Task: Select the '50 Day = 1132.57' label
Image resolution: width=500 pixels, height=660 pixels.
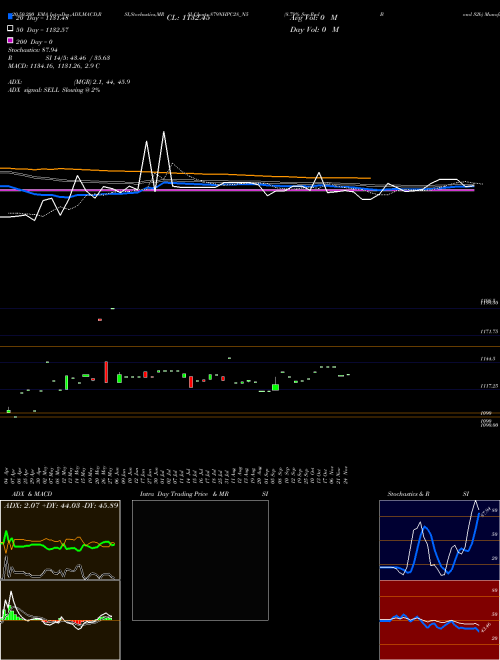Action: (42, 30)
